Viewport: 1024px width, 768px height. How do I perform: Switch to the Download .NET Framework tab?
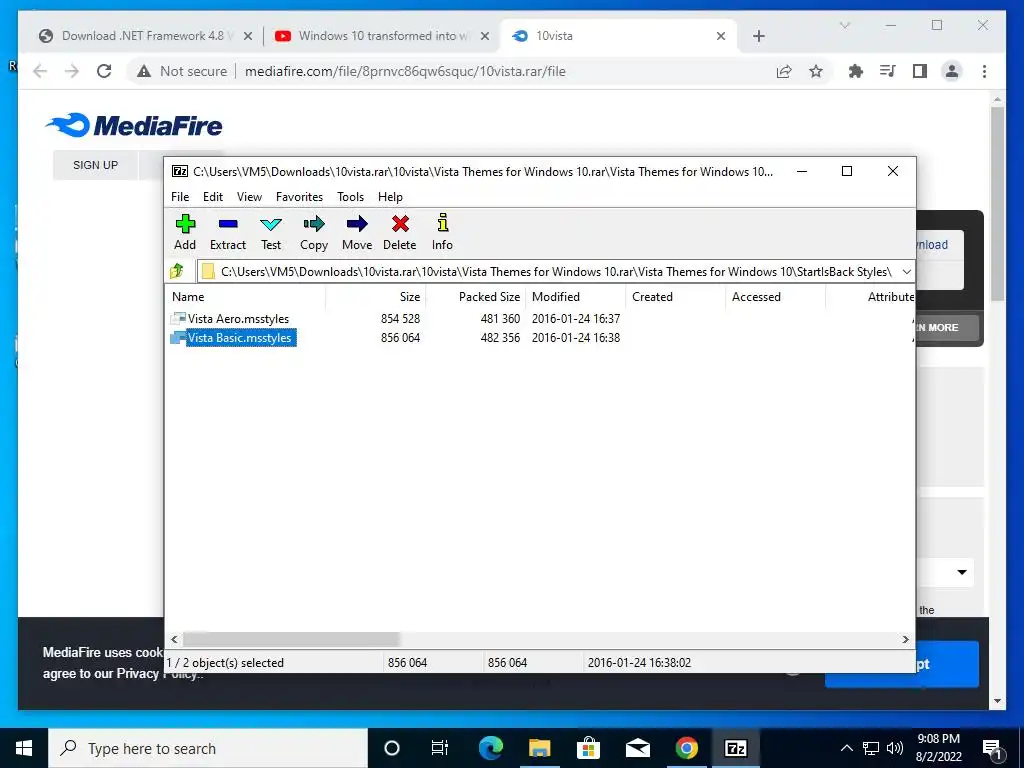[146, 36]
